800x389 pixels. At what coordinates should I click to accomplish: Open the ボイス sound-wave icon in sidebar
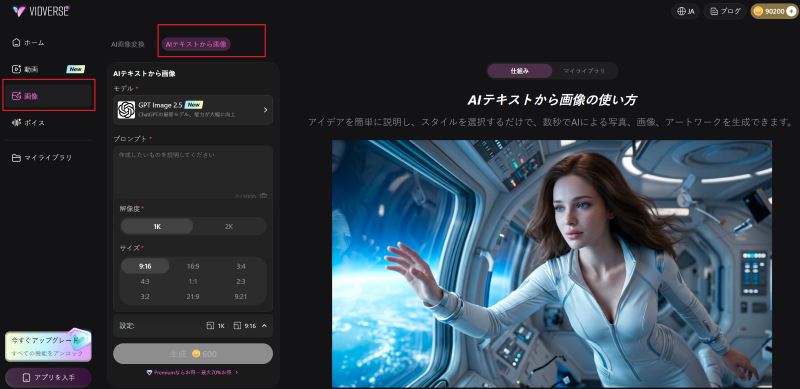coord(16,123)
